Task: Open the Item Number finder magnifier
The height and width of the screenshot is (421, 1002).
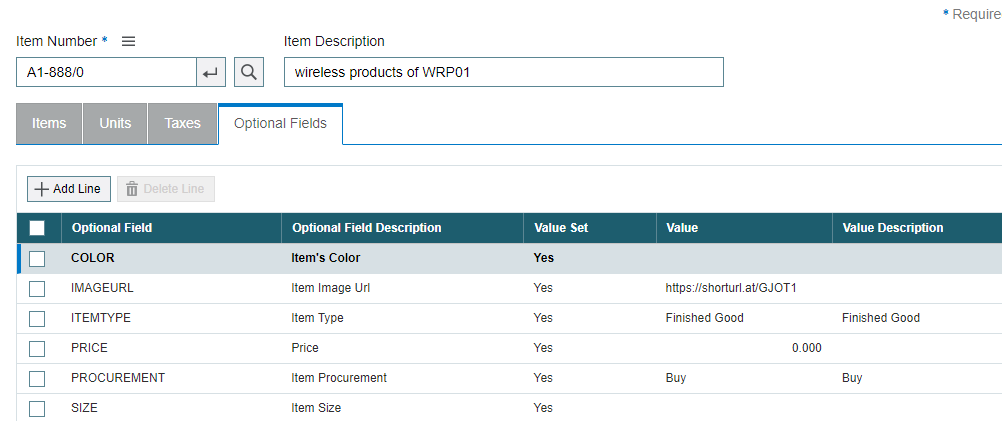Action: [x=249, y=73]
